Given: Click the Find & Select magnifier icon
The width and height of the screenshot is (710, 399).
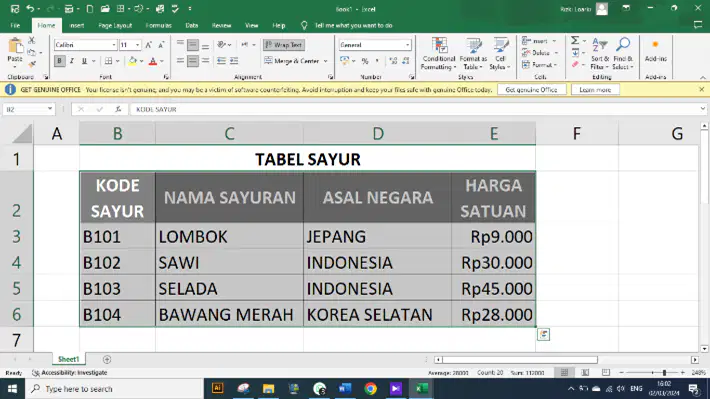Looking at the screenshot, I should click(623, 45).
